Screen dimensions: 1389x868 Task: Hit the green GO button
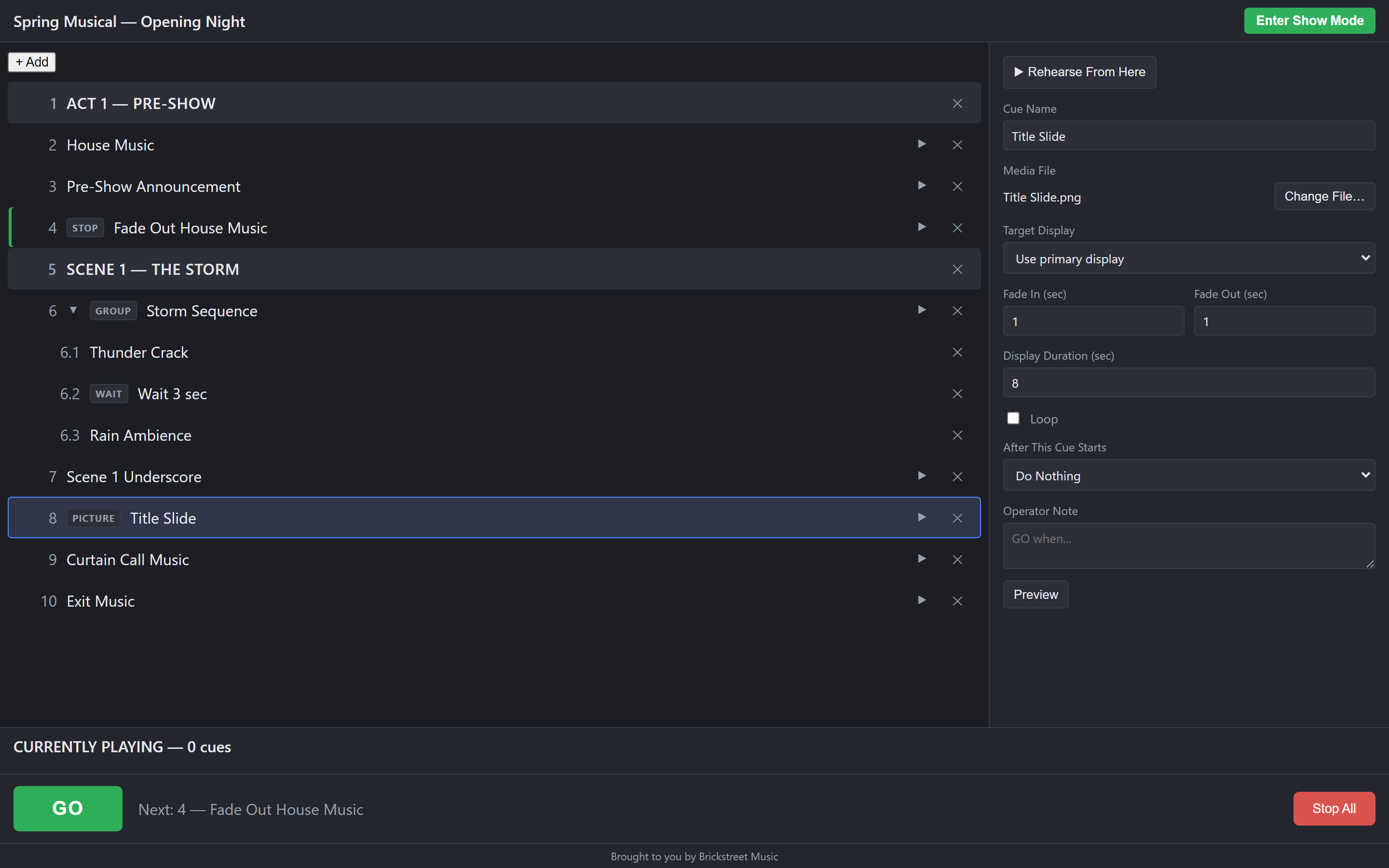(x=68, y=808)
